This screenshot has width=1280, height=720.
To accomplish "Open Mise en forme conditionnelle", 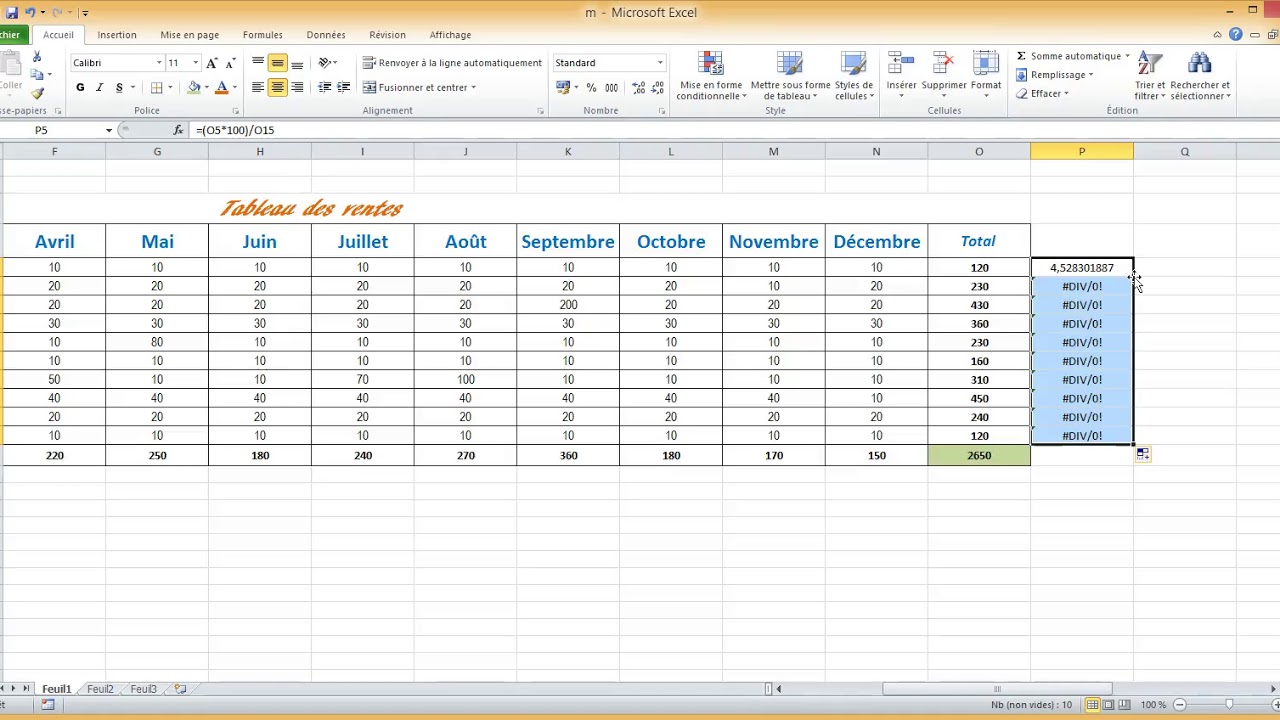I will pos(710,76).
